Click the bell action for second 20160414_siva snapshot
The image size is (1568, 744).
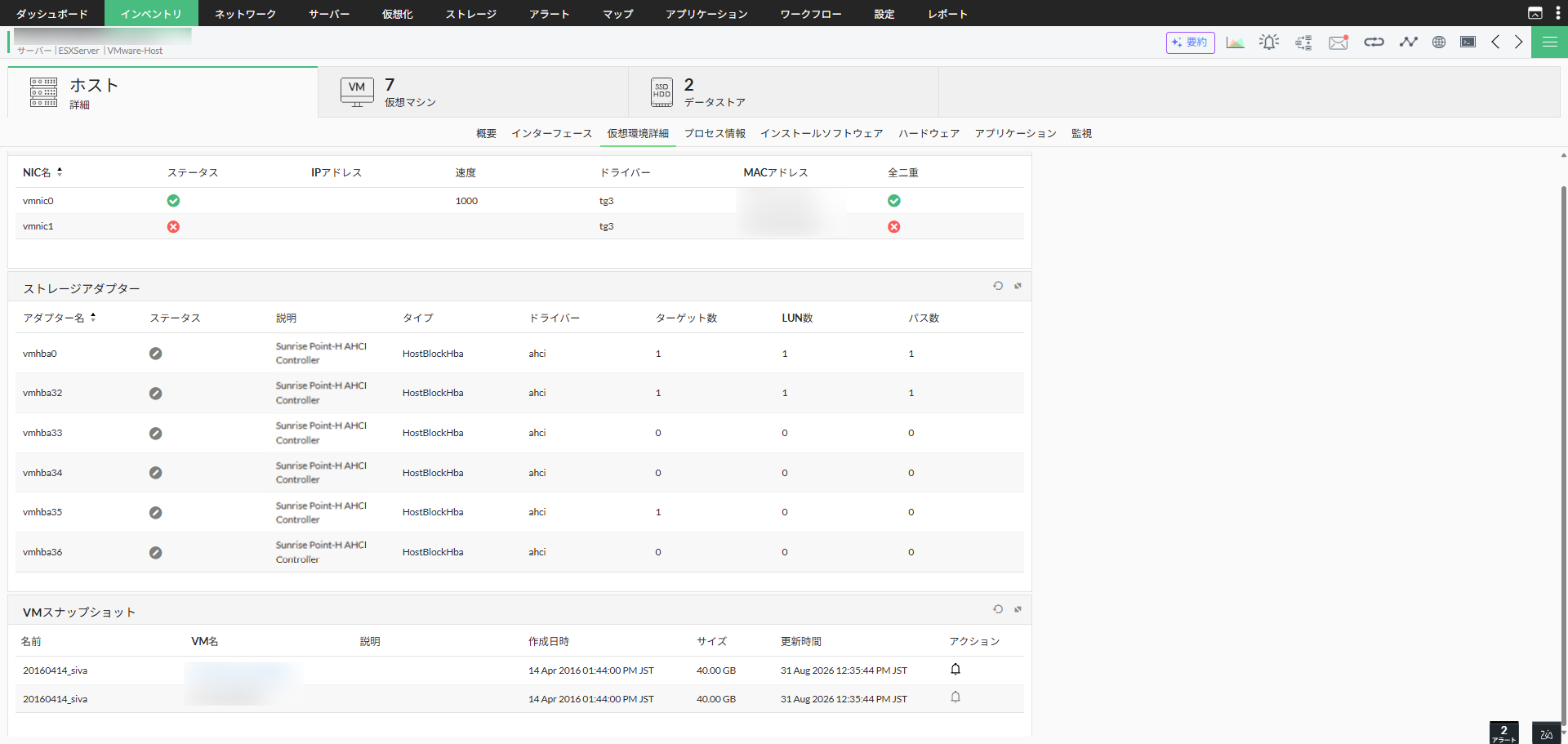[x=955, y=697]
